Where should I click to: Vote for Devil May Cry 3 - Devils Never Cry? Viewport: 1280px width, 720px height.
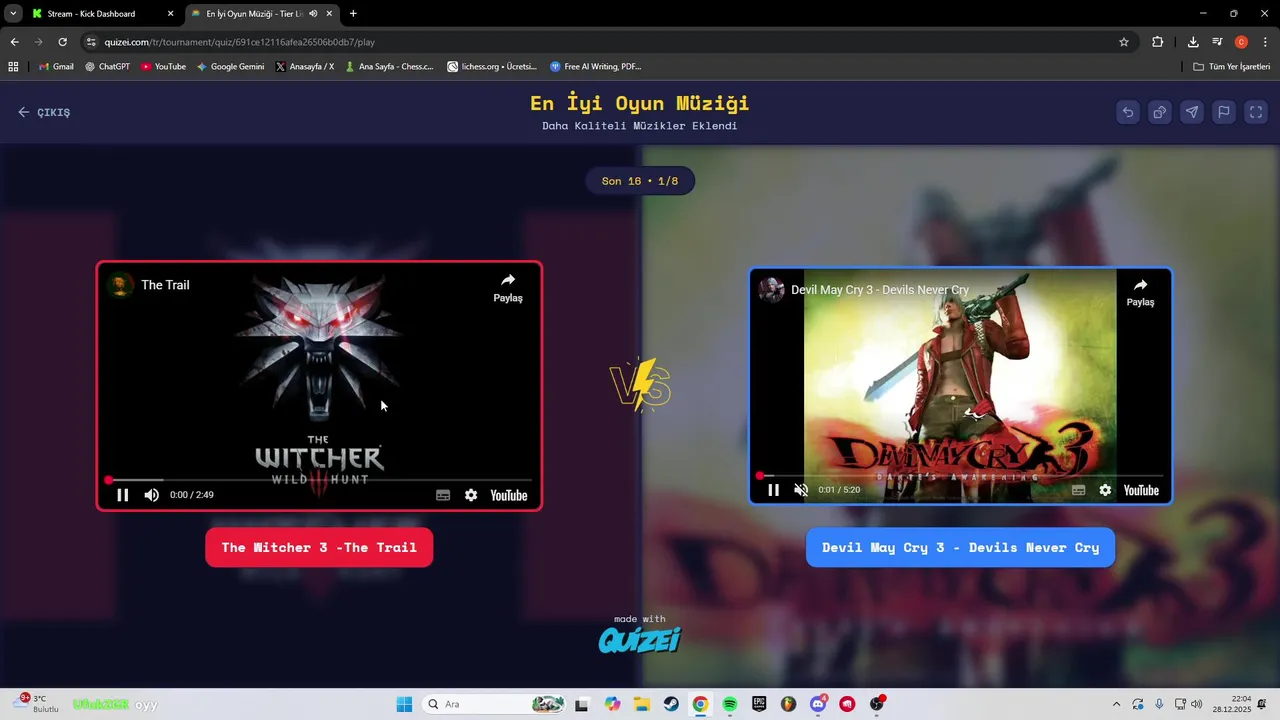tap(960, 547)
